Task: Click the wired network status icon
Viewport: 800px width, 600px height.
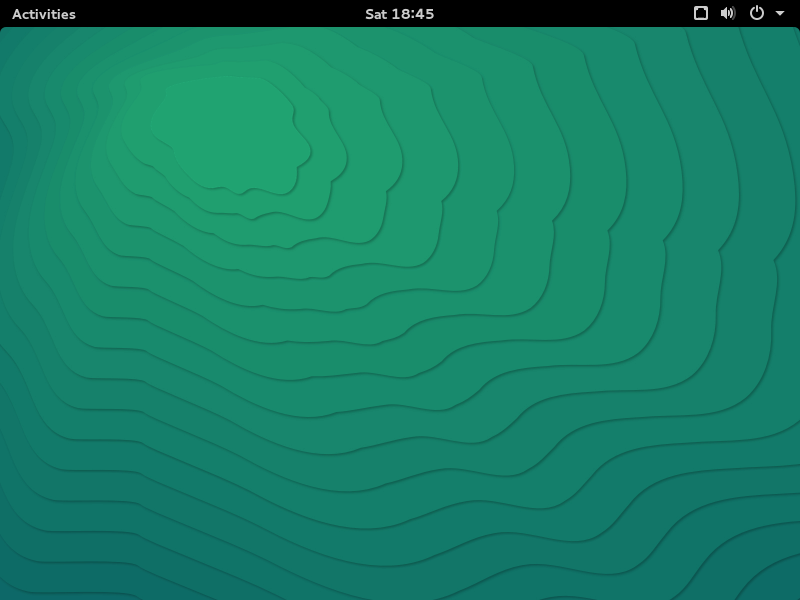Action: click(x=701, y=13)
